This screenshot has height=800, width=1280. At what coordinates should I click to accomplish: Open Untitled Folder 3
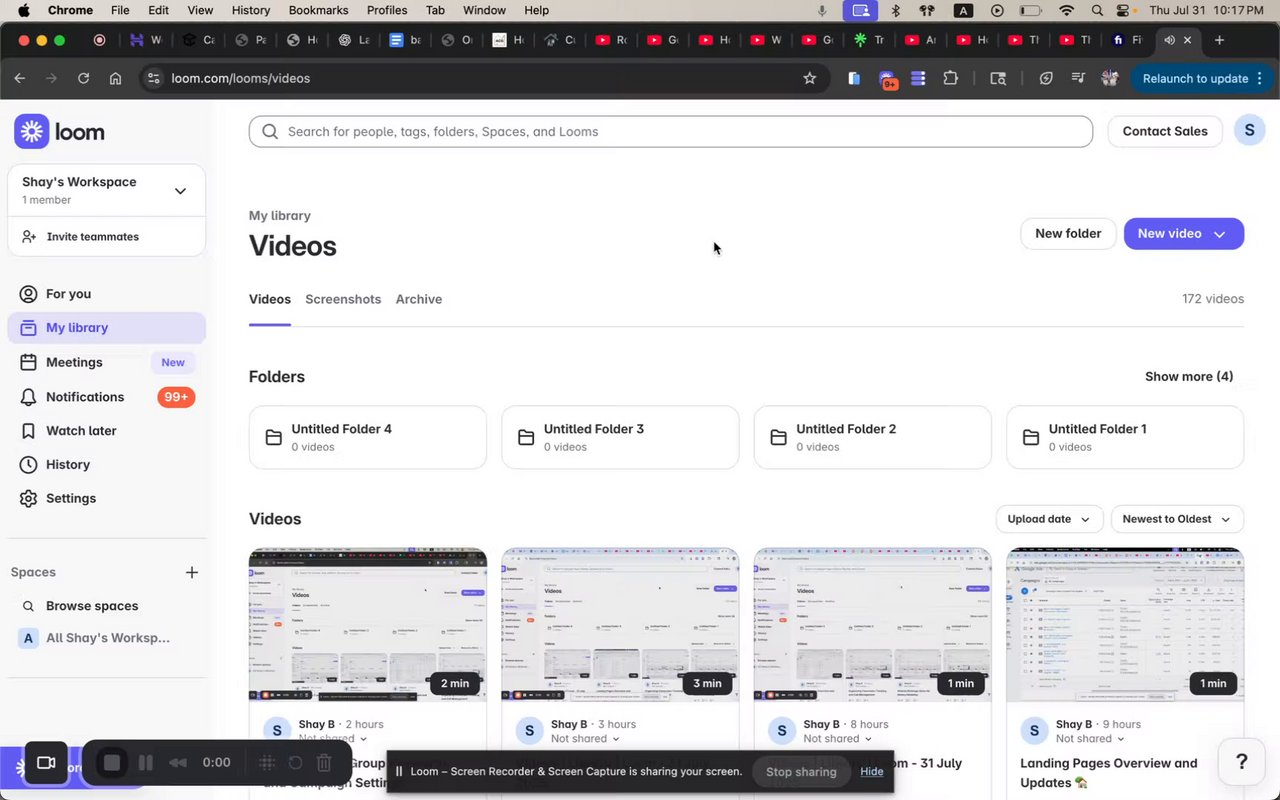[x=620, y=437]
